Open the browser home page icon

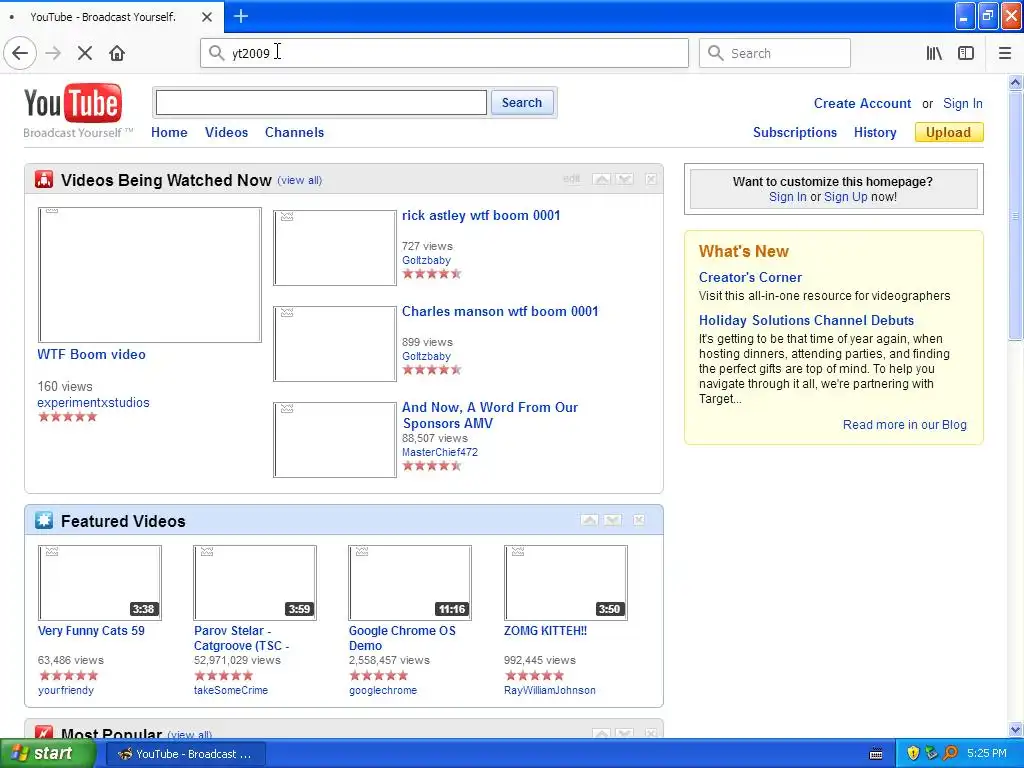[x=117, y=53]
